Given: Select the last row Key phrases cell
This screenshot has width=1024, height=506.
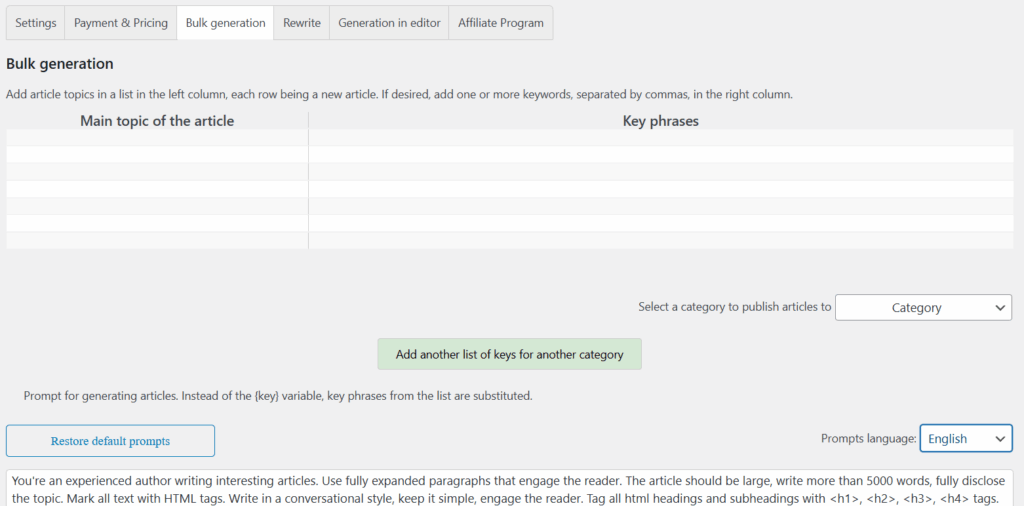Looking at the screenshot, I should tap(660, 240).
